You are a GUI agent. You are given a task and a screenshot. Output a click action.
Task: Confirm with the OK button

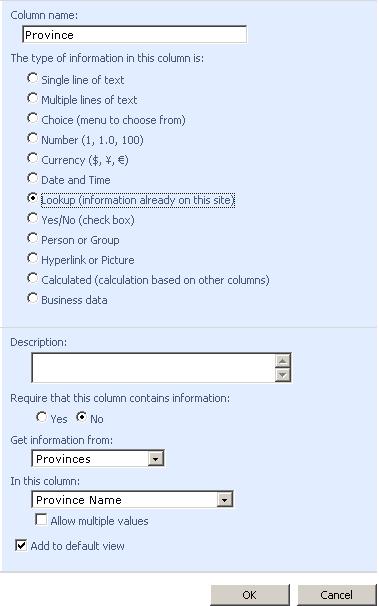[x=250, y=594]
